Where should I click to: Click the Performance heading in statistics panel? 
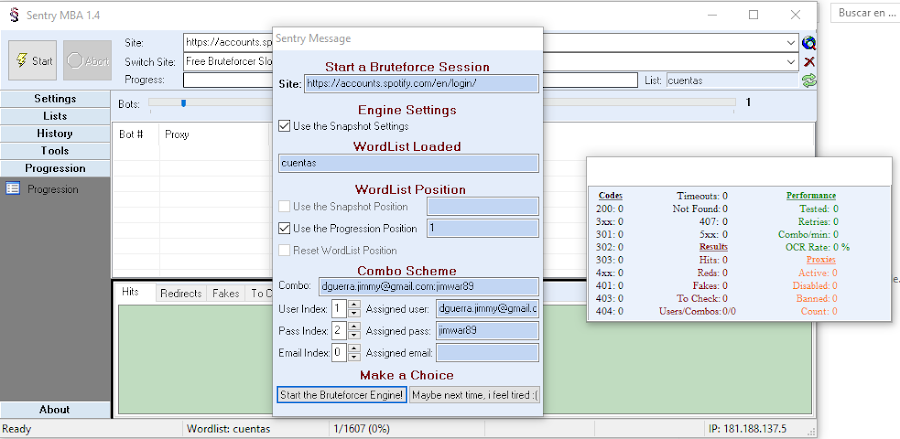click(x=810, y=196)
